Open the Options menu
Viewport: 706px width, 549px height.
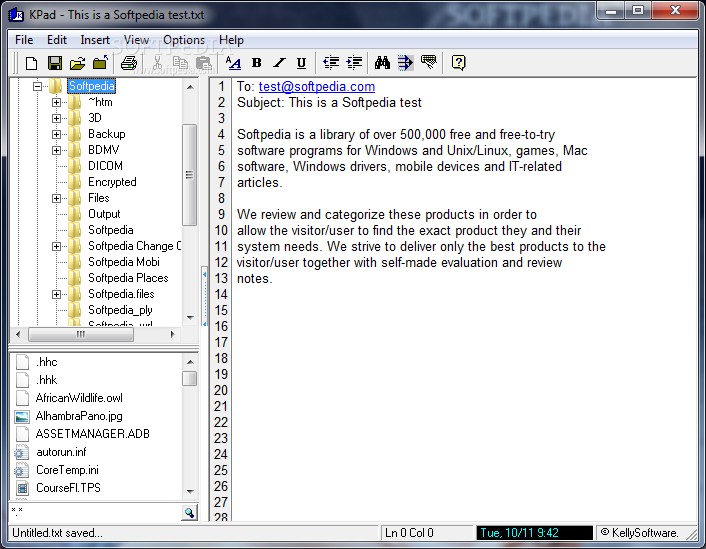tap(184, 40)
